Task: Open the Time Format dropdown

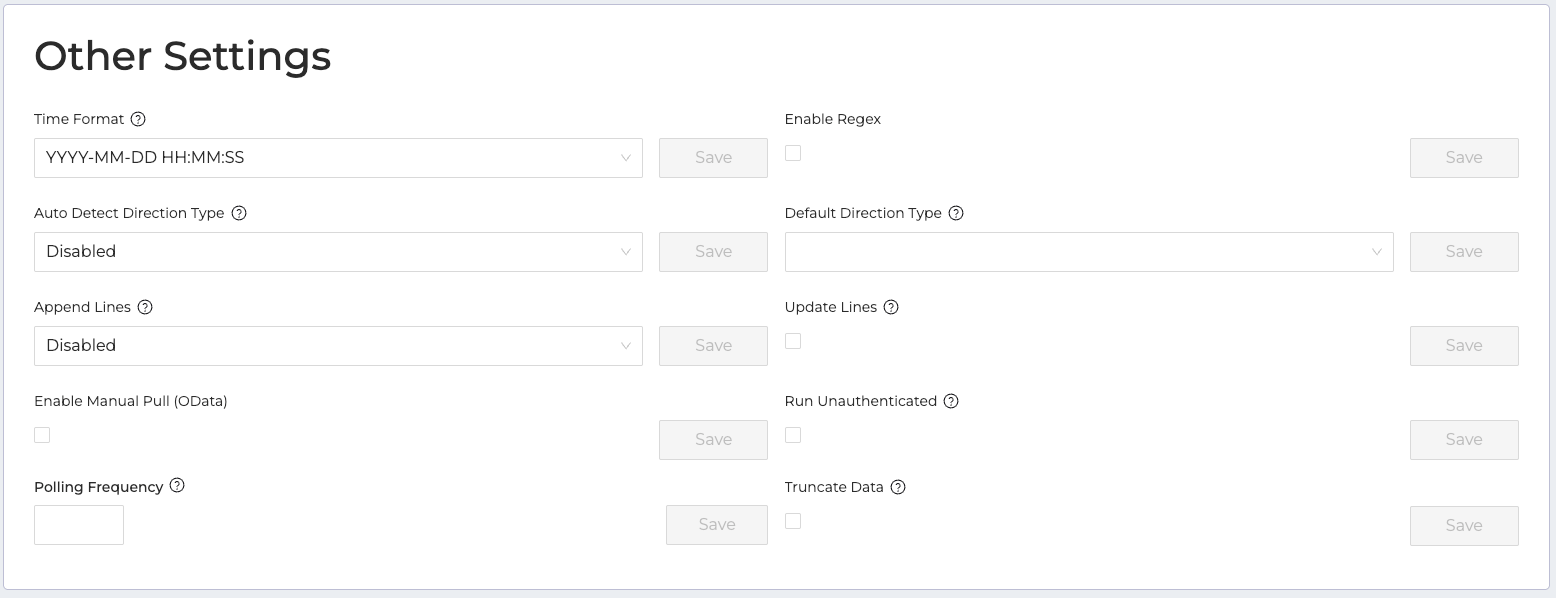Action: (338, 158)
